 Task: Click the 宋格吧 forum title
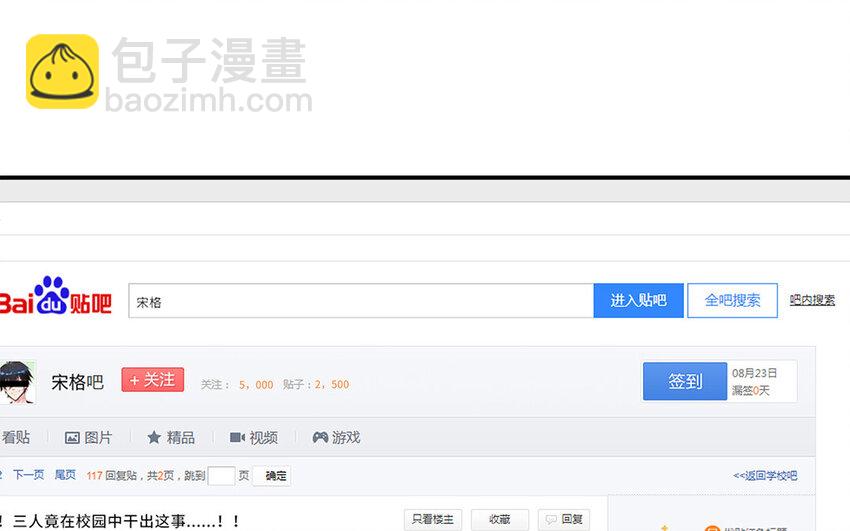click(x=78, y=383)
